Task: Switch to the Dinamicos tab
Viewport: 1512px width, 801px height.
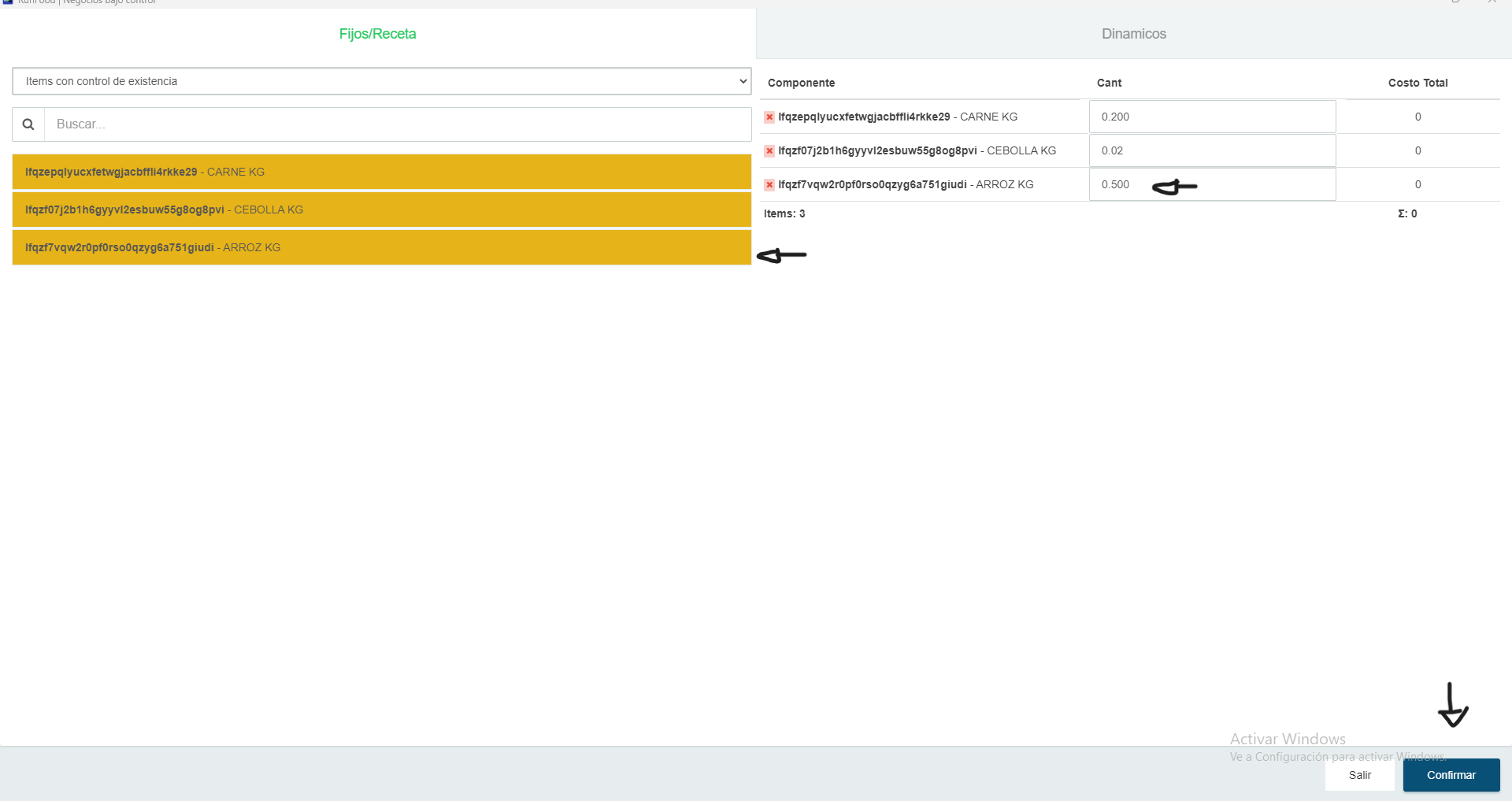Action: (1133, 34)
